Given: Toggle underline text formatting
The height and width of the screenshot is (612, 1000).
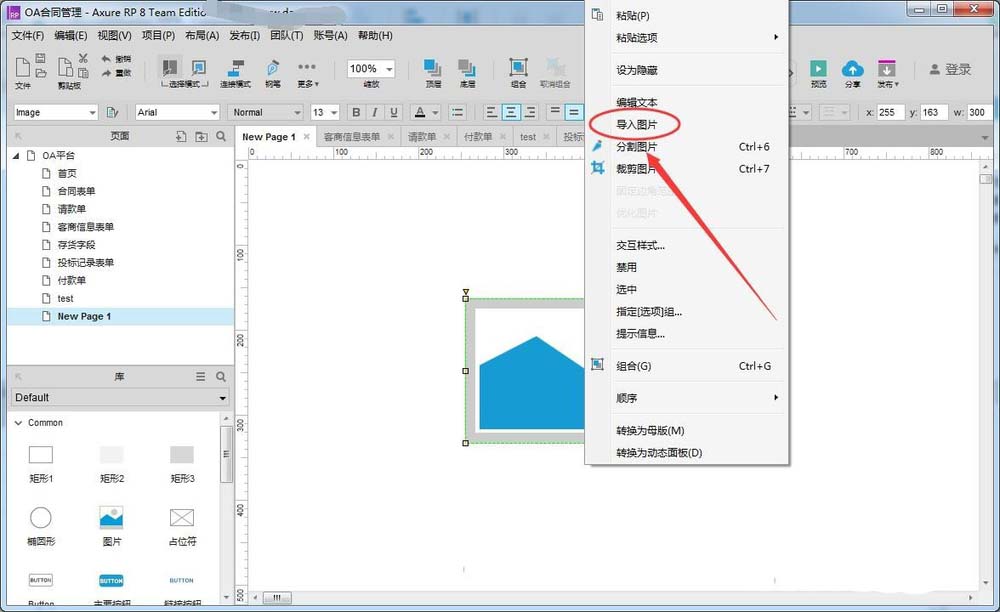Looking at the screenshot, I should pos(394,113).
